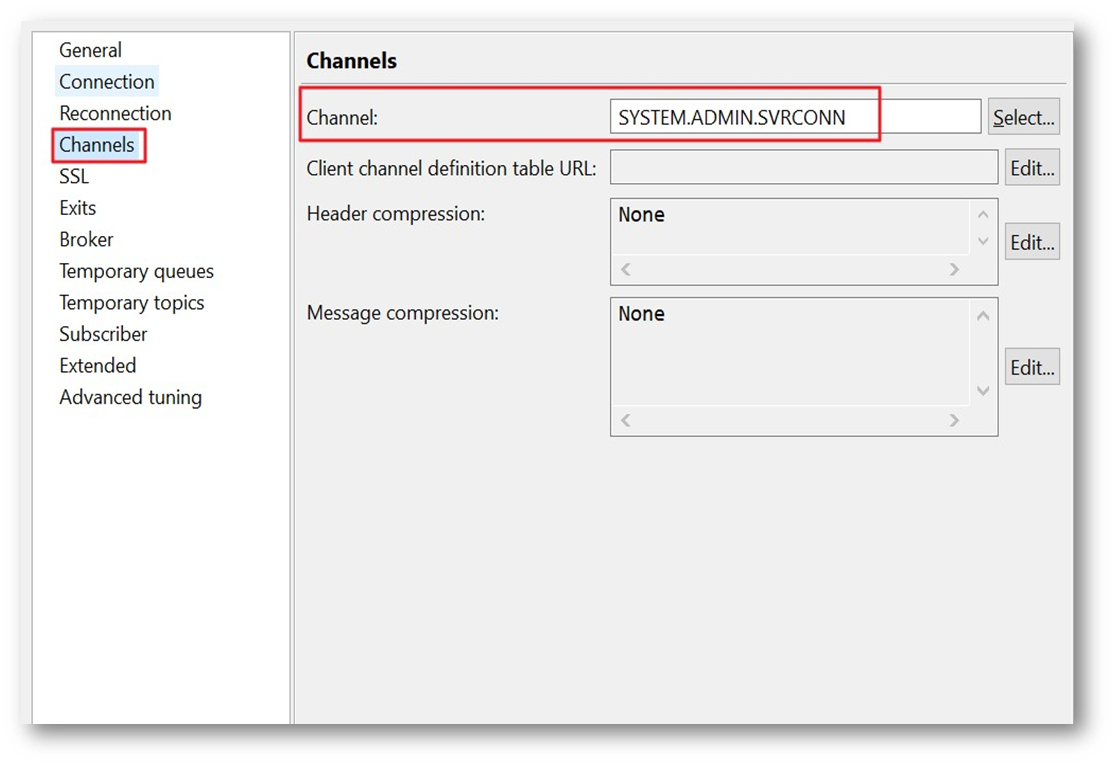The height and width of the screenshot is (766, 1116).
Task: Open the General settings page
Action: 90,50
